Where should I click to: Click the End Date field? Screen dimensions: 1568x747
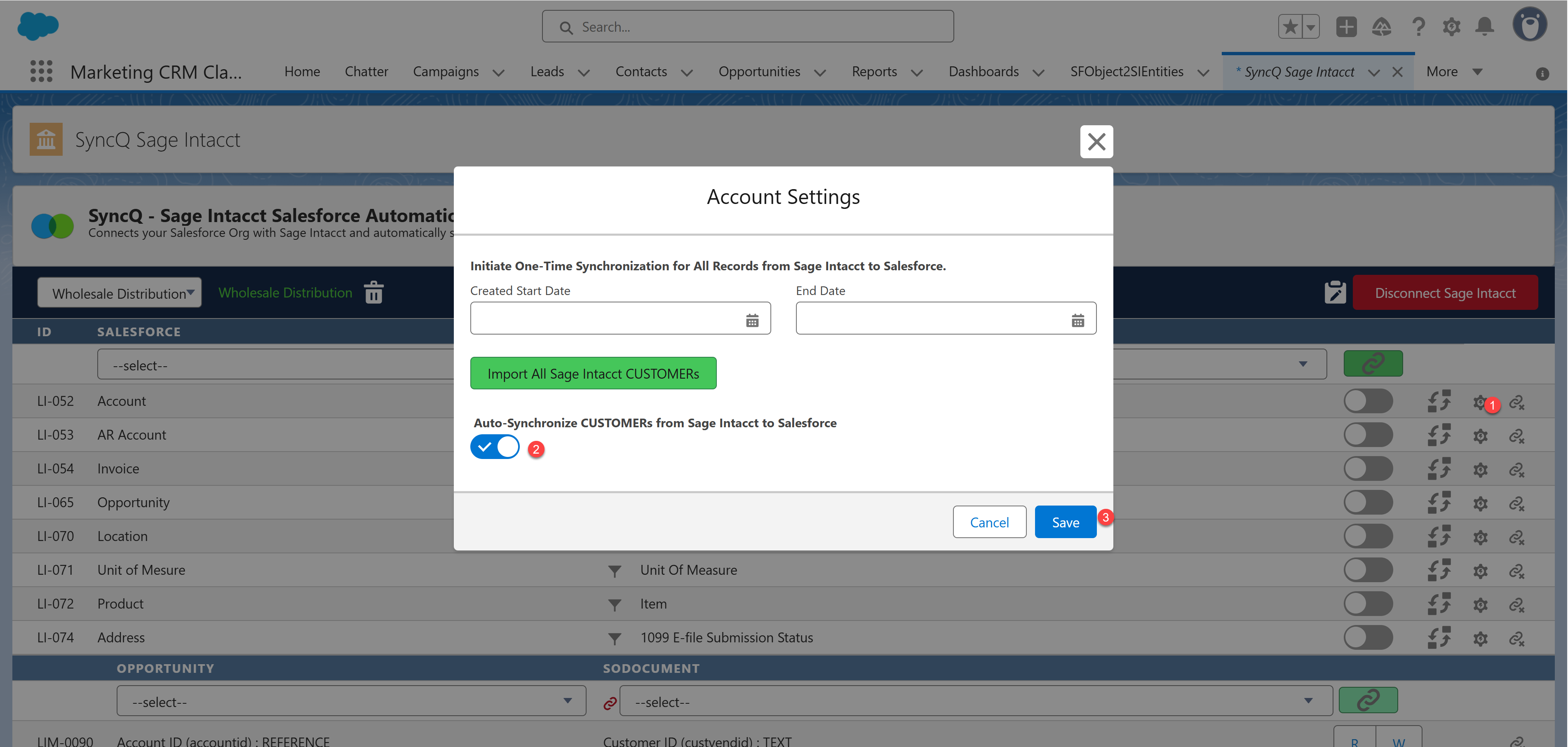tap(946, 318)
